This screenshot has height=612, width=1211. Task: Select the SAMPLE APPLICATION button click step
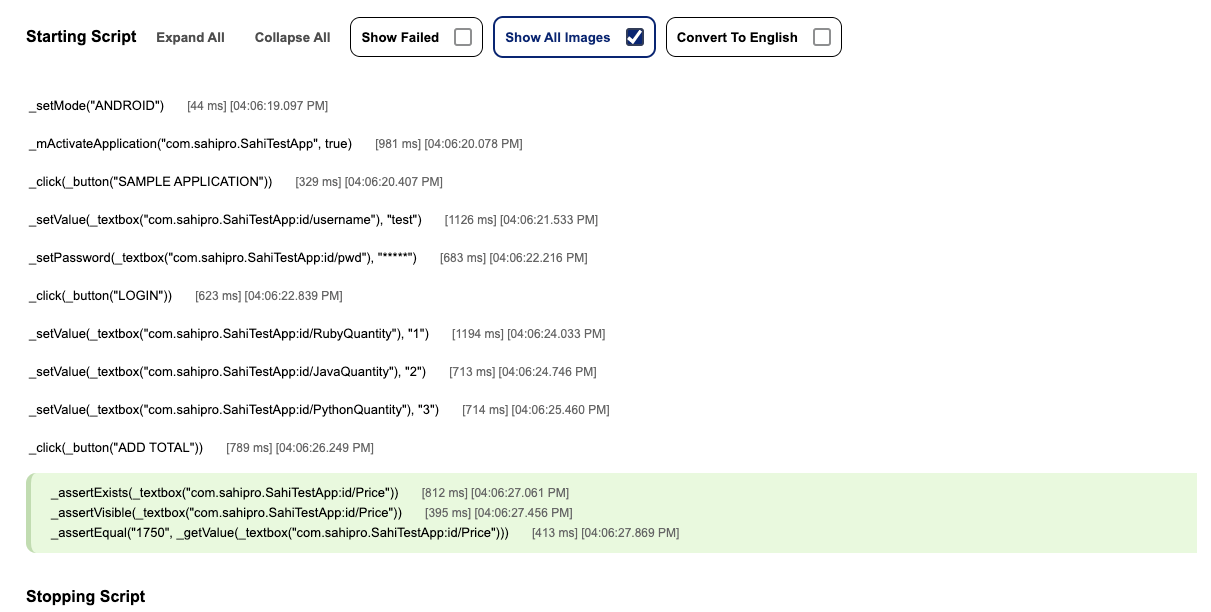150,181
